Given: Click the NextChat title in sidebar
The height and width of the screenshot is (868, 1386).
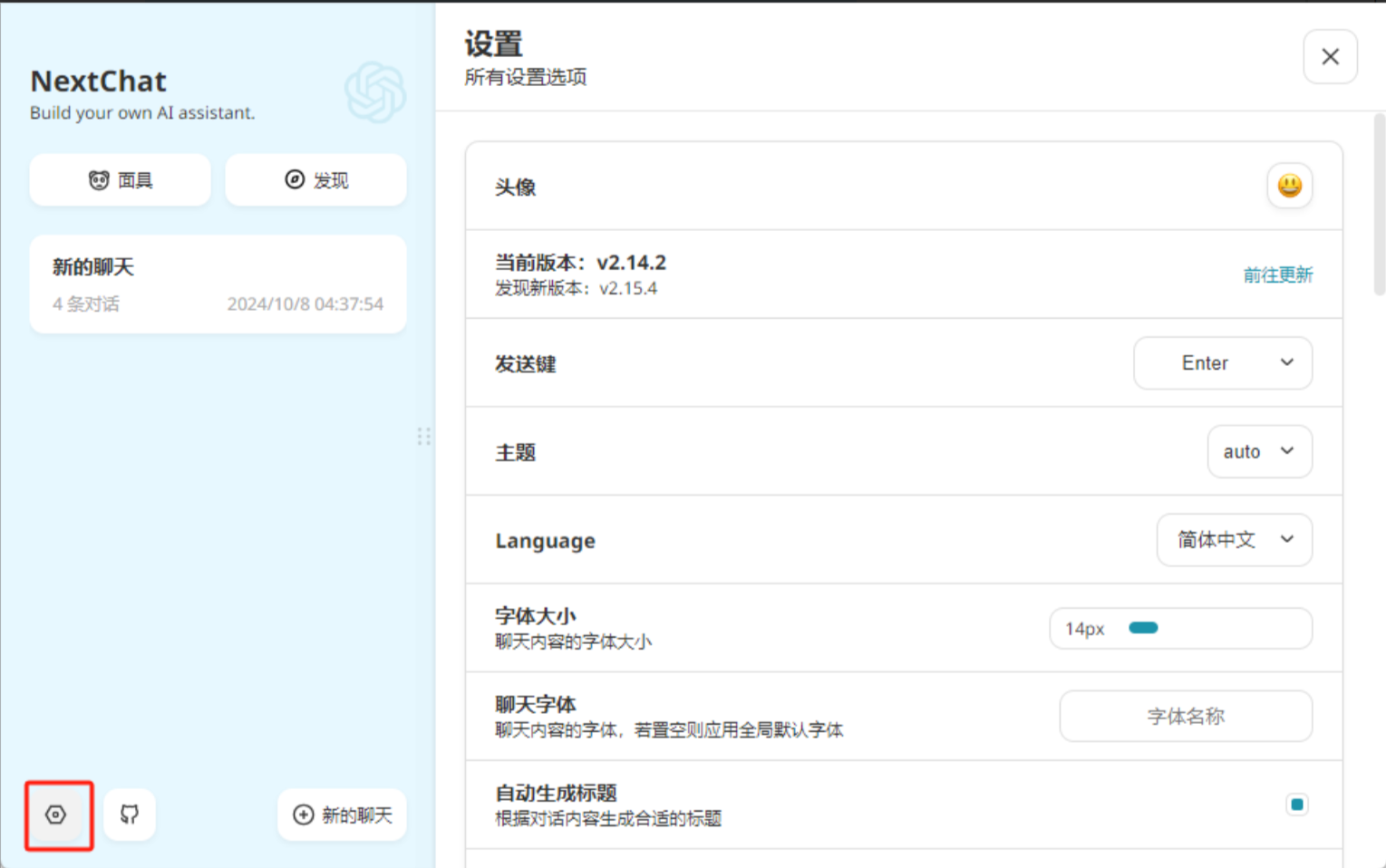Looking at the screenshot, I should coord(99,82).
